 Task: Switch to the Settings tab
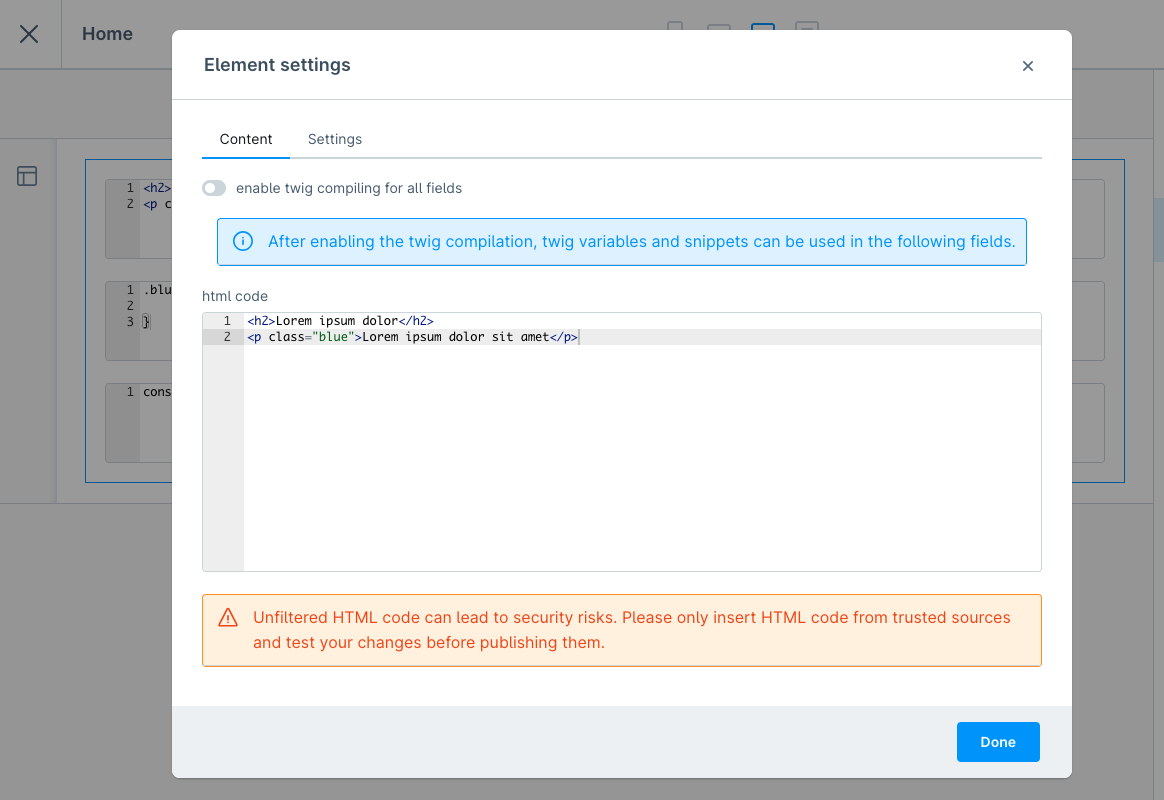pyautogui.click(x=334, y=139)
